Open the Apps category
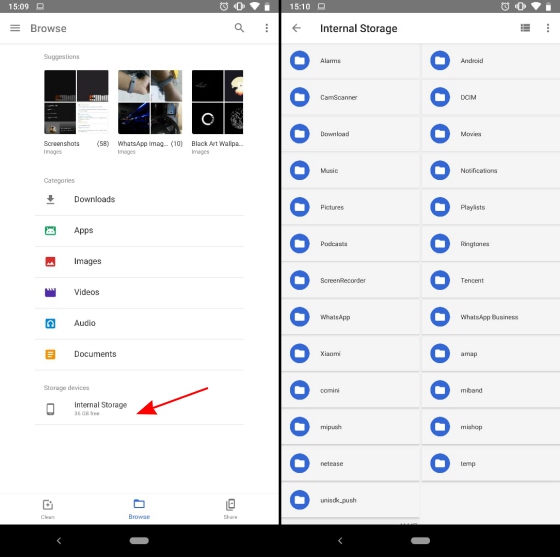Image resolution: width=560 pixels, height=557 pixels. 139,231
